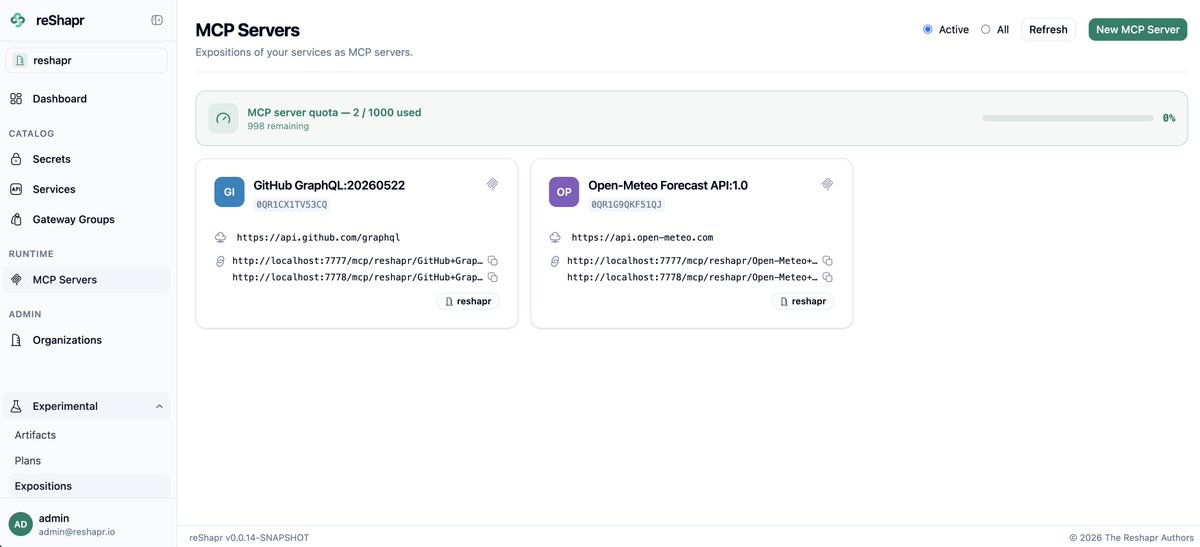Image resolution: width=1200 pixels, height=547 pixels.
Task: Click the Experimental flask icon
Action: [x=16, y=406]
